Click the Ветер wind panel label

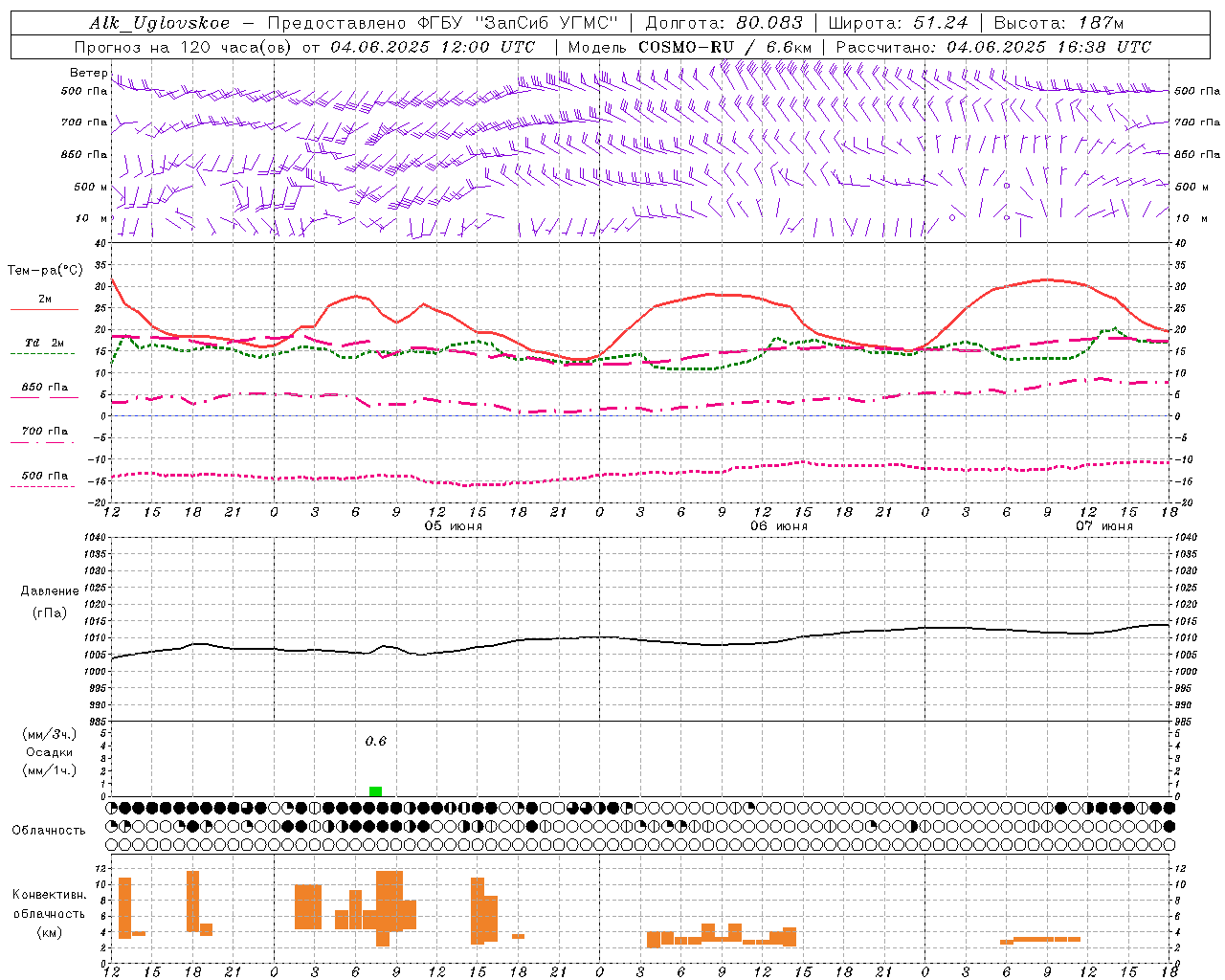pyautogui.click(x=88, y=73)
